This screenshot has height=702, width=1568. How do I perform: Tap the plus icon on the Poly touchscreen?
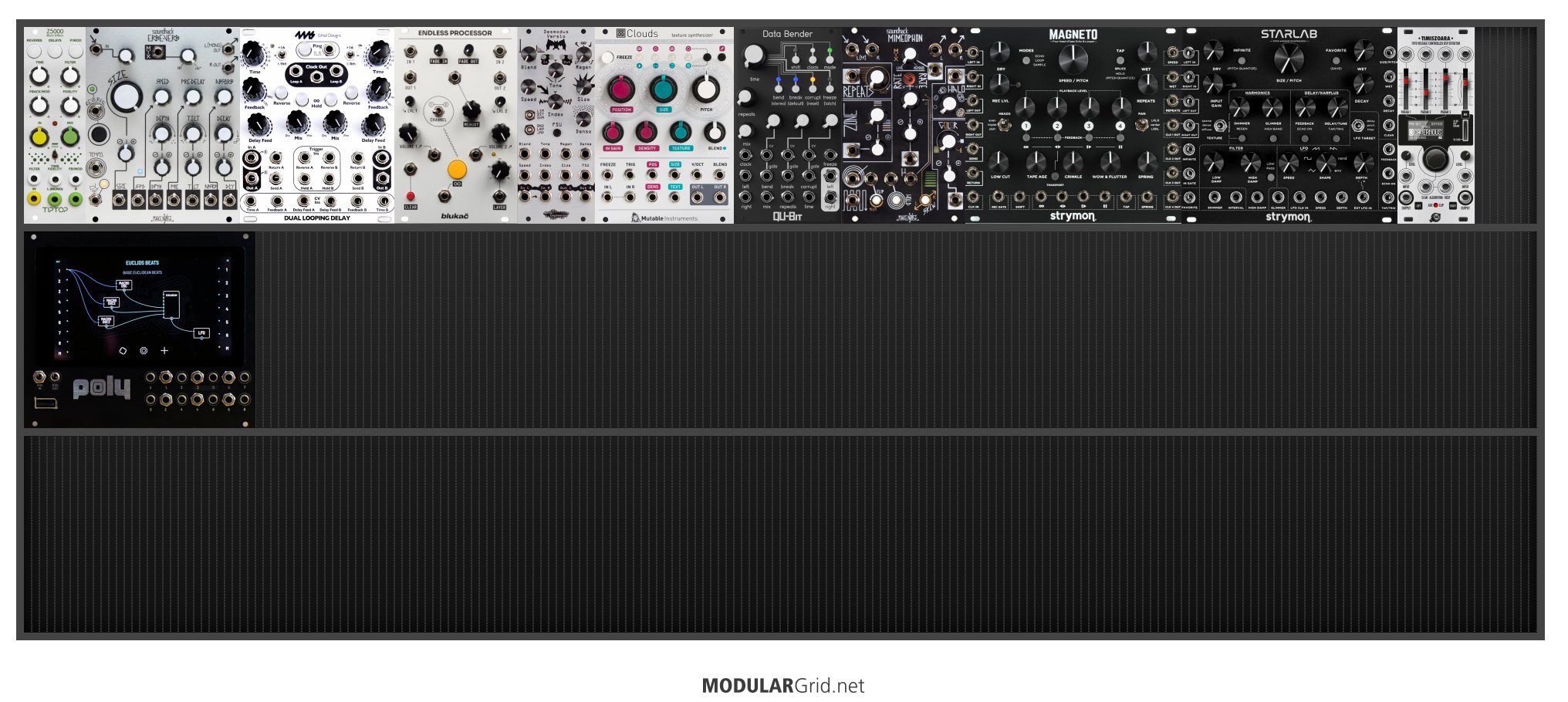click(164, 351)
